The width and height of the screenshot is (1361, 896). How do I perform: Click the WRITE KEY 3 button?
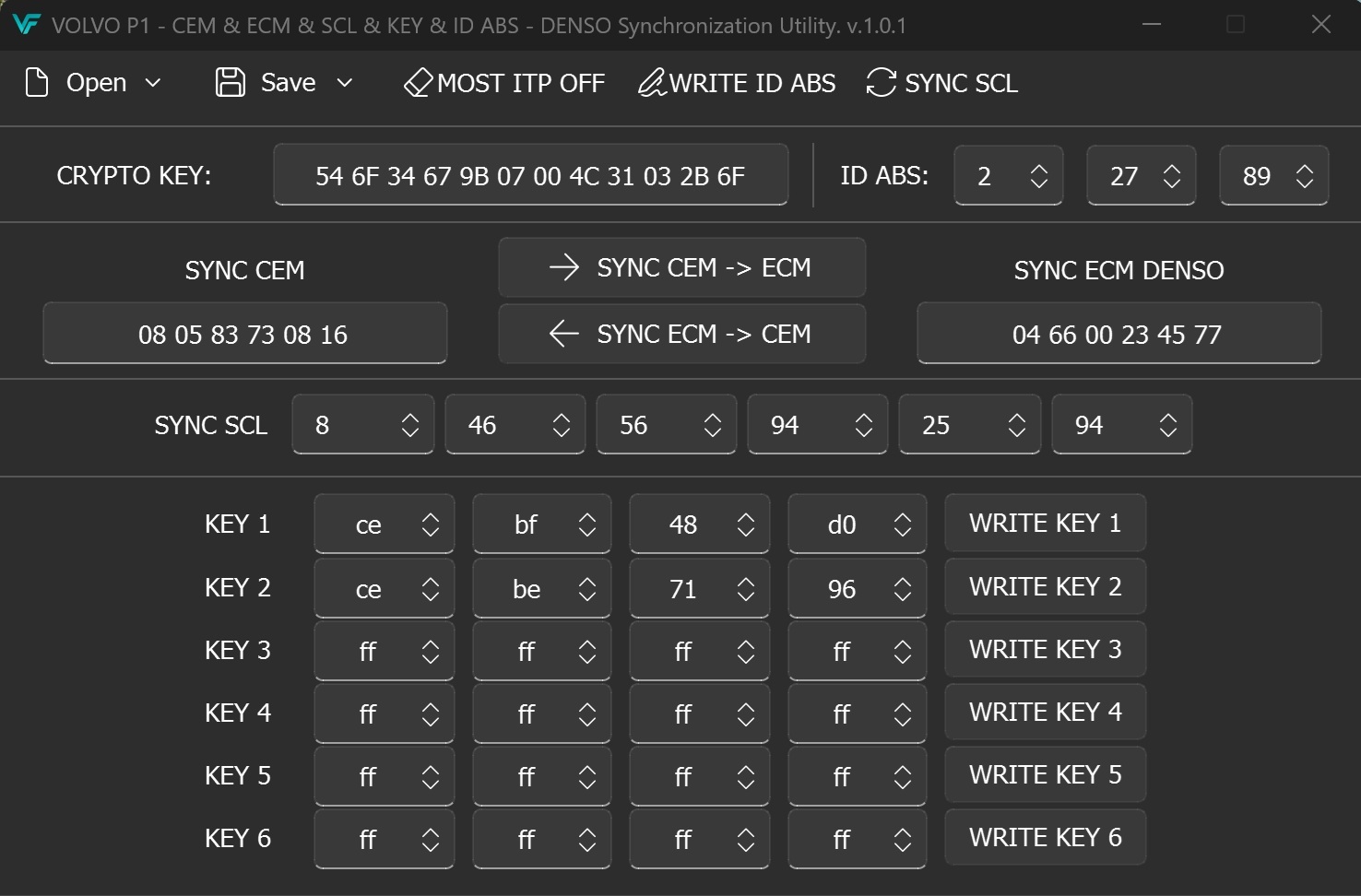click(1046, 649)
